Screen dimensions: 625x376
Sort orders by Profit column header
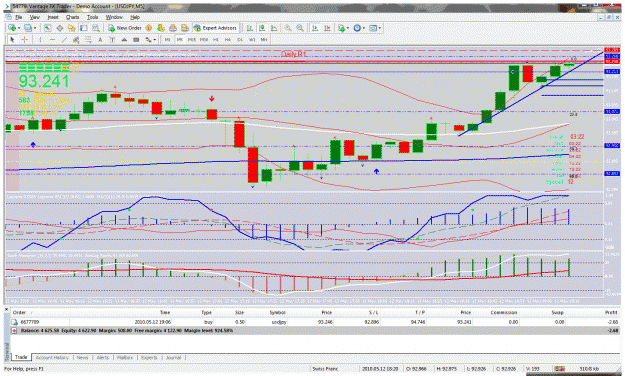(611, 313)
